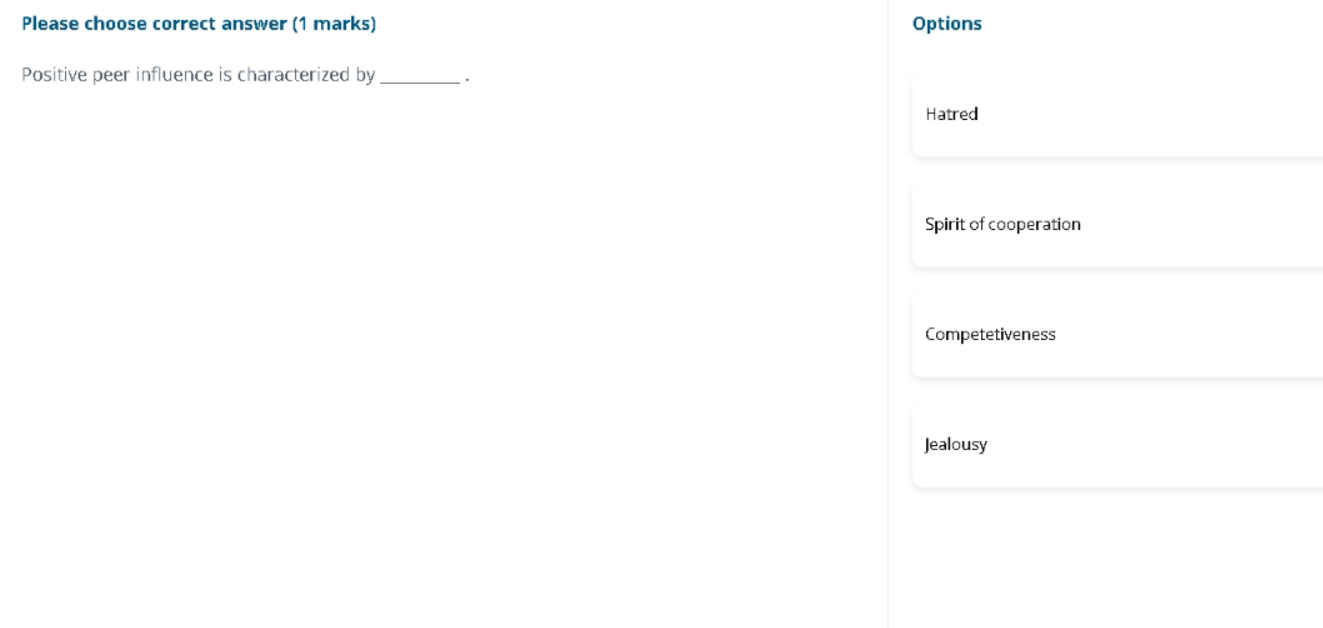Select the Hatred answer option
1323x628 pixels.
tap(1117, 114)
